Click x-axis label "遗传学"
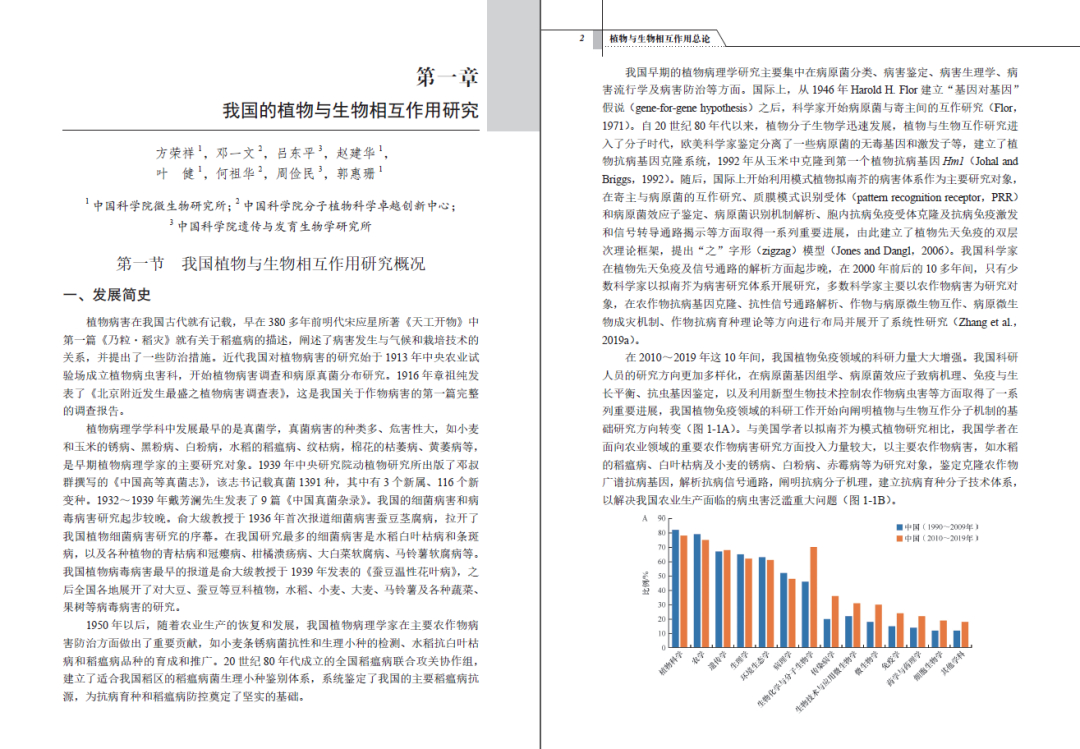This screenshot has width=1080, height=749. 716,660
